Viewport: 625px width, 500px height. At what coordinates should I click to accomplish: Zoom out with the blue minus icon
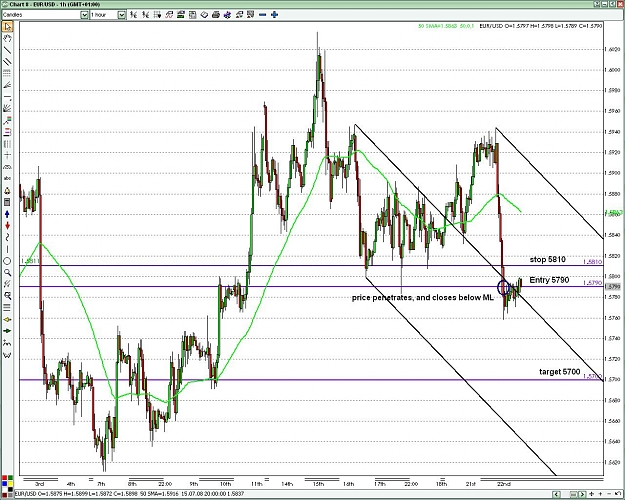(262, 15)
